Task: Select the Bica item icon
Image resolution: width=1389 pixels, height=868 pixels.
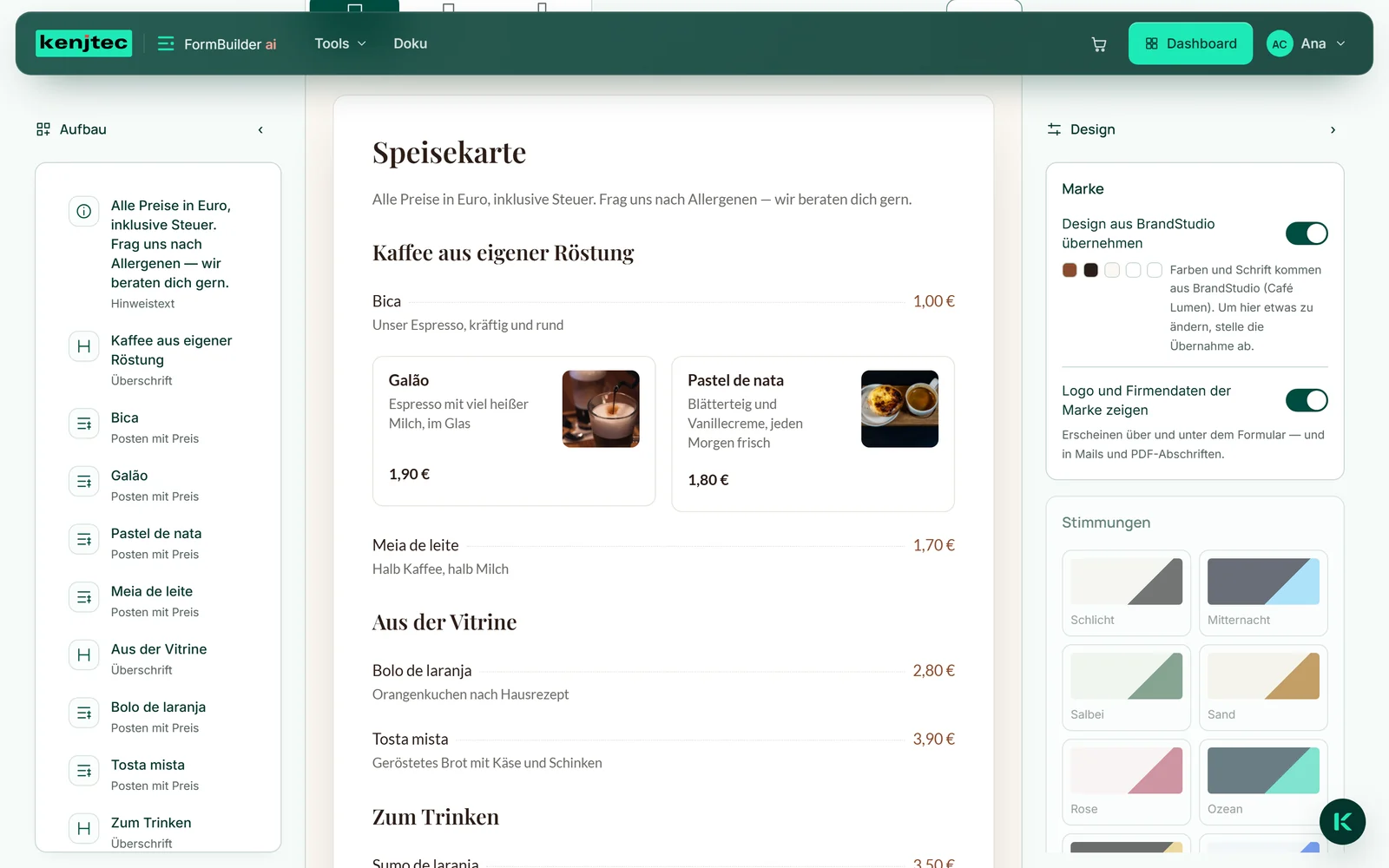Action: (84, 424)
